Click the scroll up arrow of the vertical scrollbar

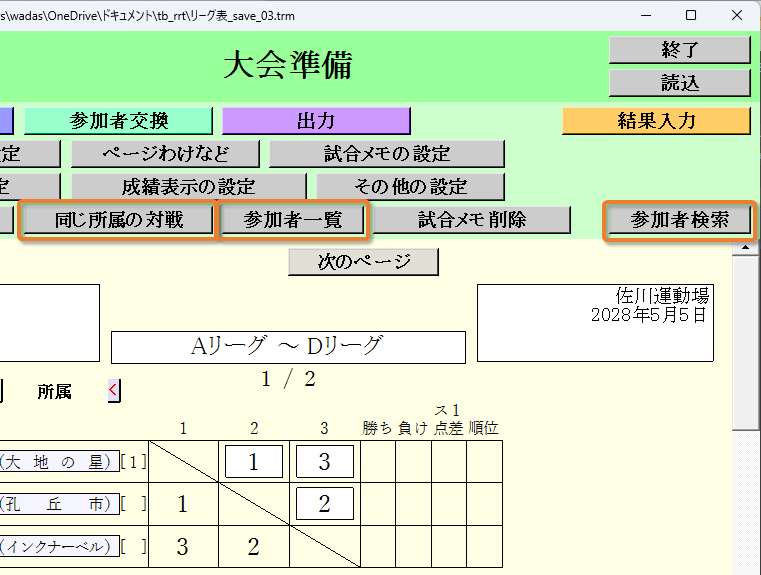[745, 247]
